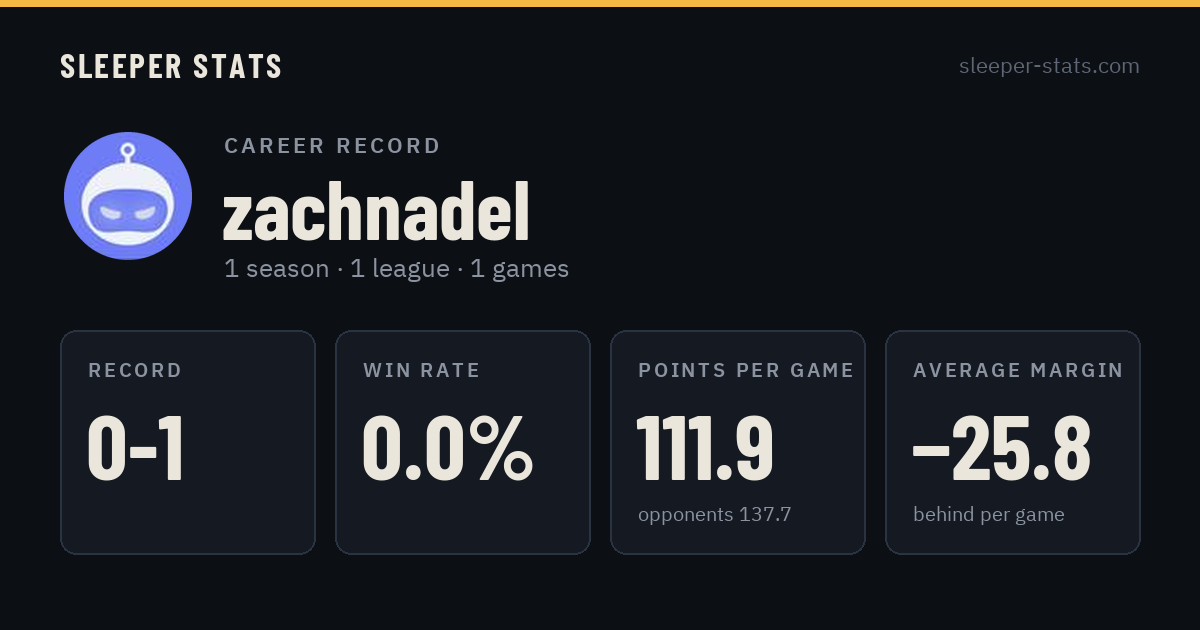This screenshot has width=1200, height=630.
Task: Open the sleeper-stats.com link
Action: pyautogui.click(x=1049, y=66)
